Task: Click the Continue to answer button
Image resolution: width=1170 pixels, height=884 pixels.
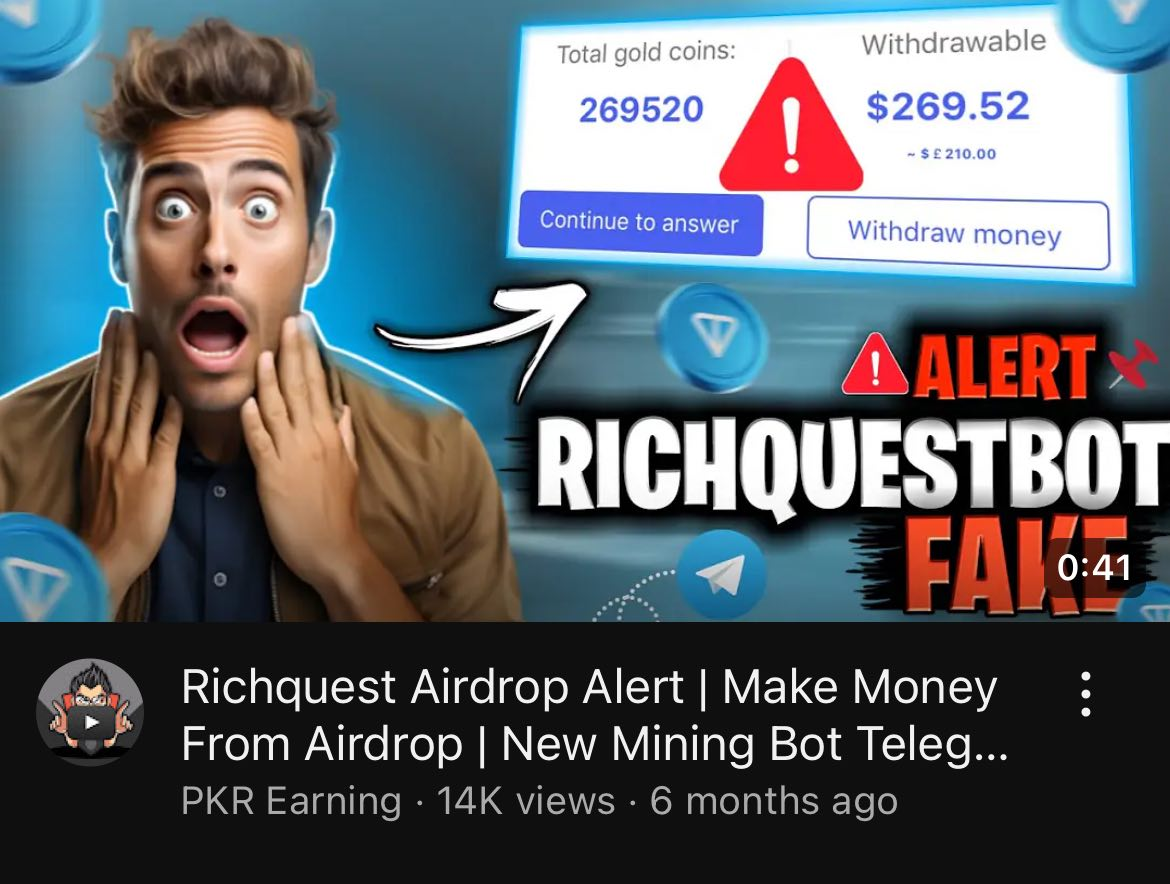Action: [640, 222]
